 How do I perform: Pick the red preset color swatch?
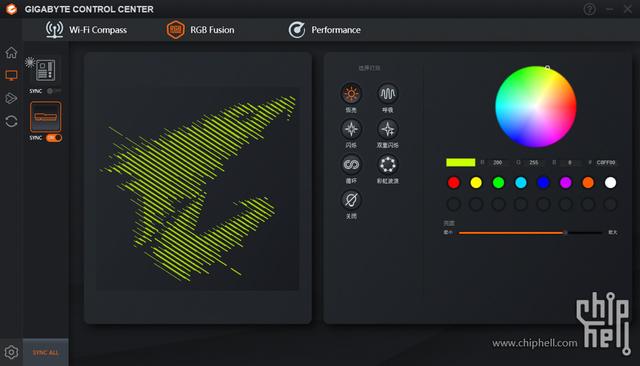[453, 182]
